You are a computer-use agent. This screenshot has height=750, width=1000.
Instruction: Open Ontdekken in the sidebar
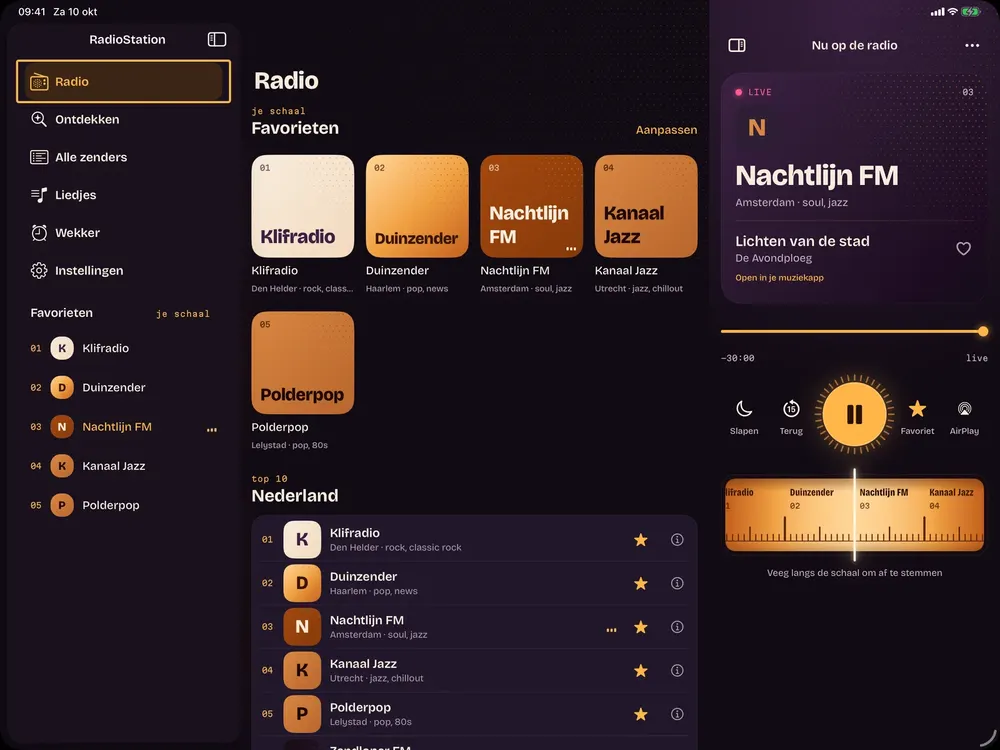[123, 119]
